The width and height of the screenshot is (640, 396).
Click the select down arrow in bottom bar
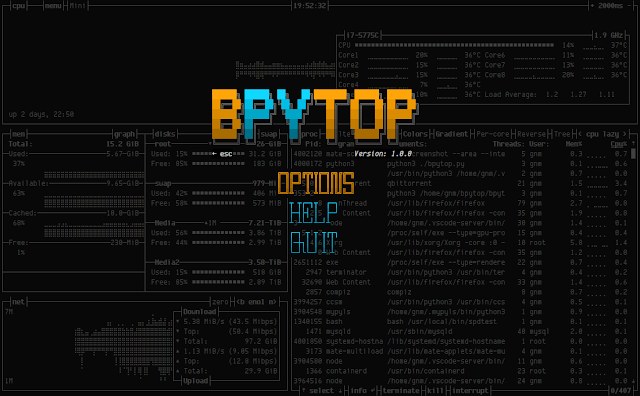tap(340, 391)
